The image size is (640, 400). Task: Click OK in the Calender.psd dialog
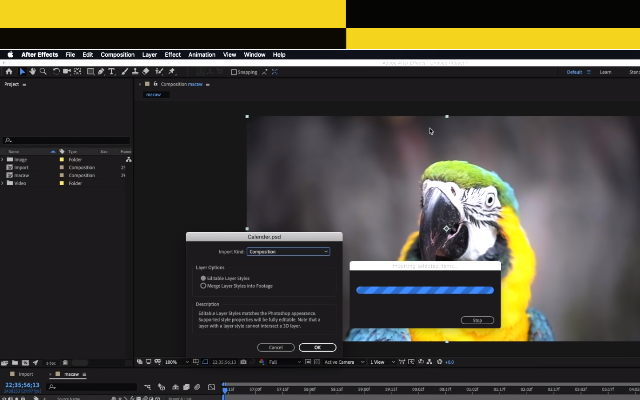coord(317,347)
